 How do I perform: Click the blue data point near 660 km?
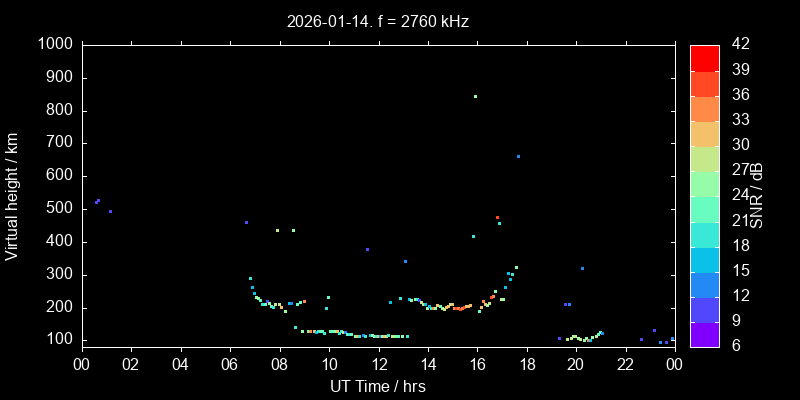[518, 156]
